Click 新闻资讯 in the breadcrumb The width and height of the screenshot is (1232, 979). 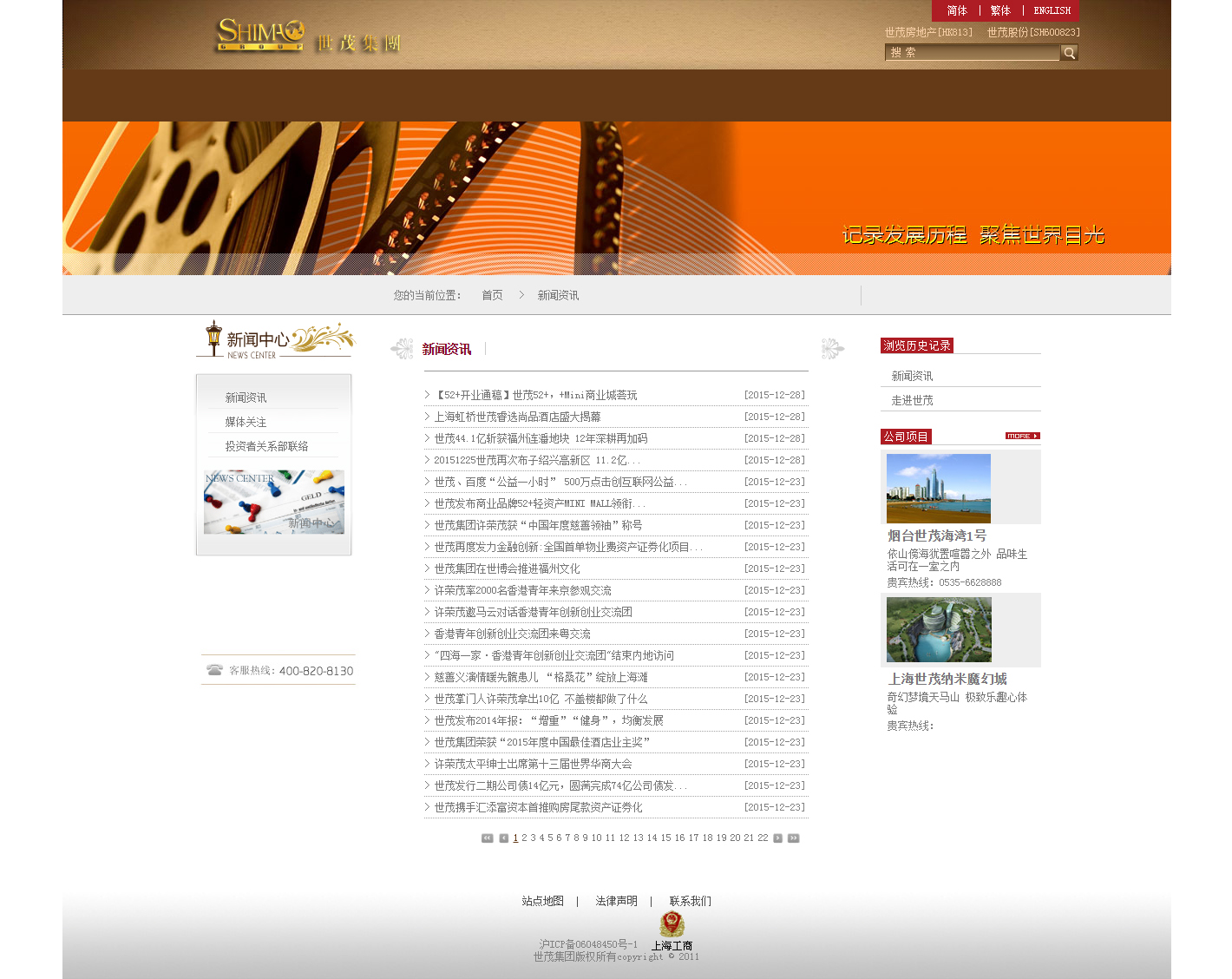[x=558, y=295]
